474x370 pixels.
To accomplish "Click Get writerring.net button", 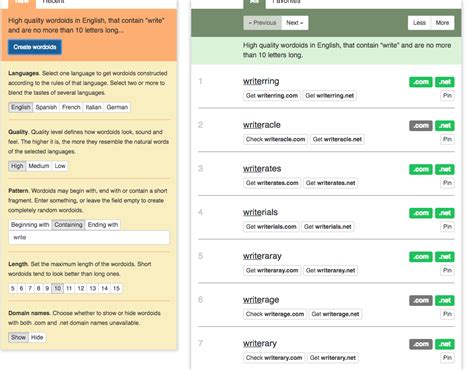I will [x=330, y=96].
